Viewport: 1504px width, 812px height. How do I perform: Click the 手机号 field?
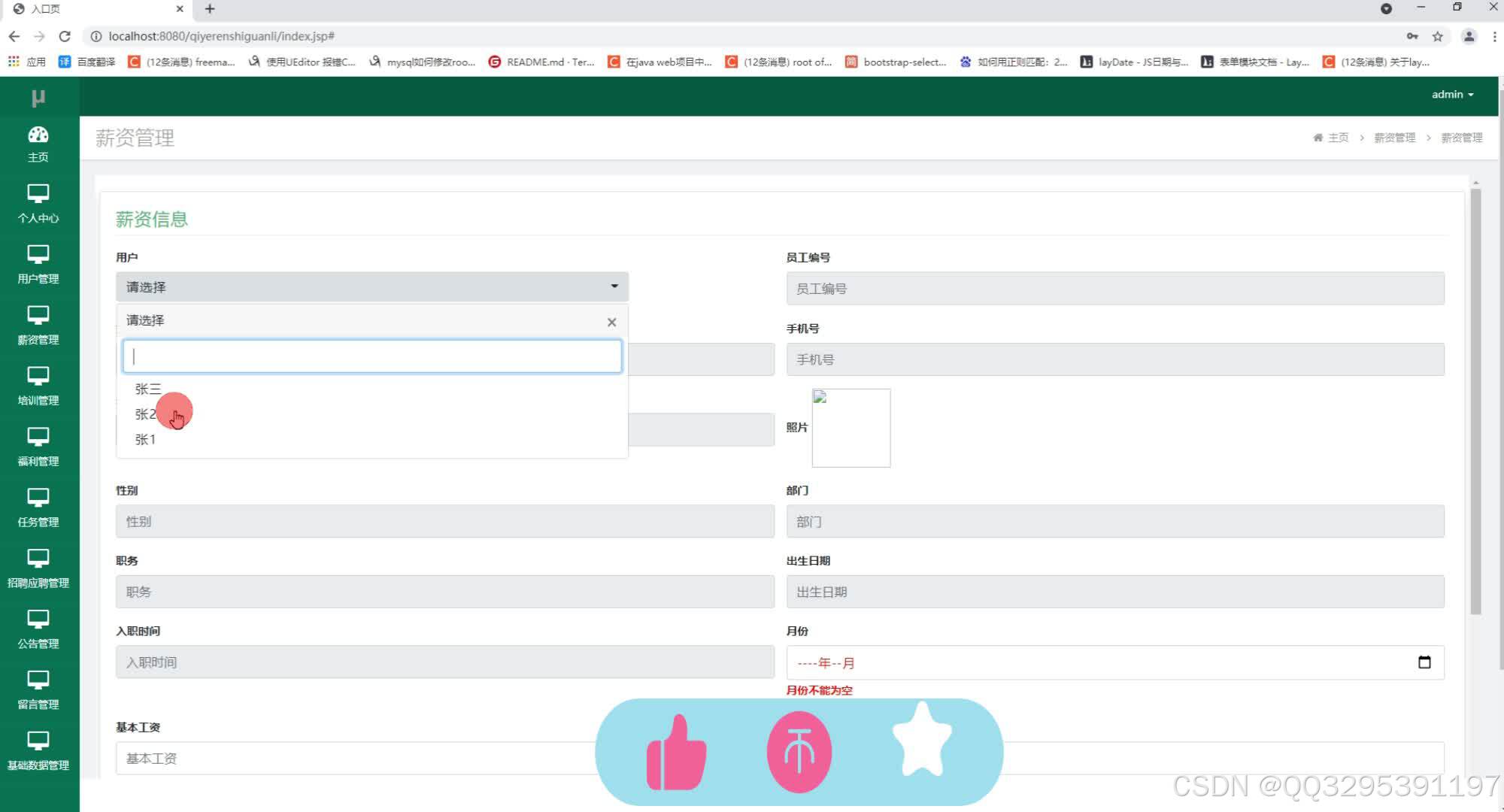tap(1115, 359)
